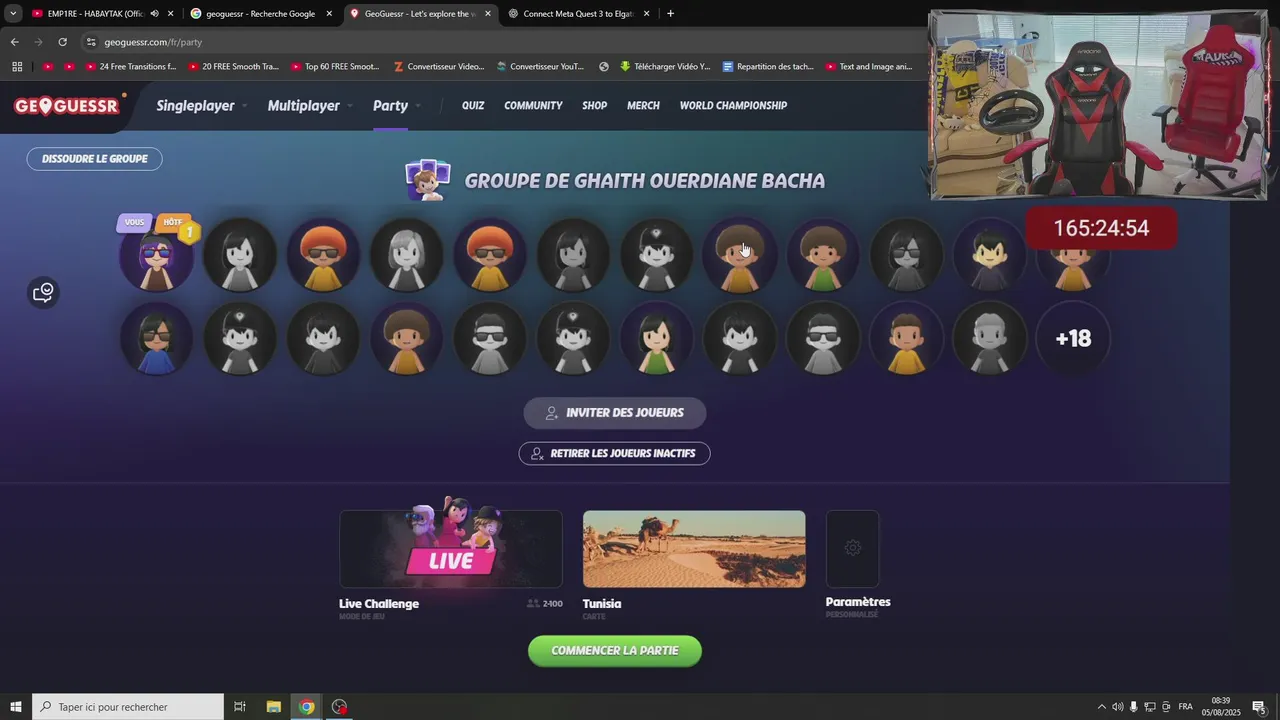This screenshot has width=1280, height=720.
Task: Click the FRA language indicator
Action: (x=1185, y=707)
